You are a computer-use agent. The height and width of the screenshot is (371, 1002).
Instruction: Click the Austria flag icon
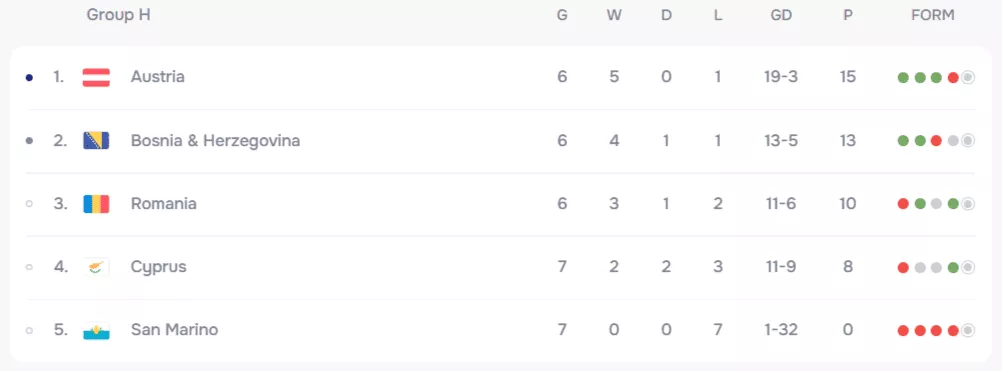coord(96,77)
